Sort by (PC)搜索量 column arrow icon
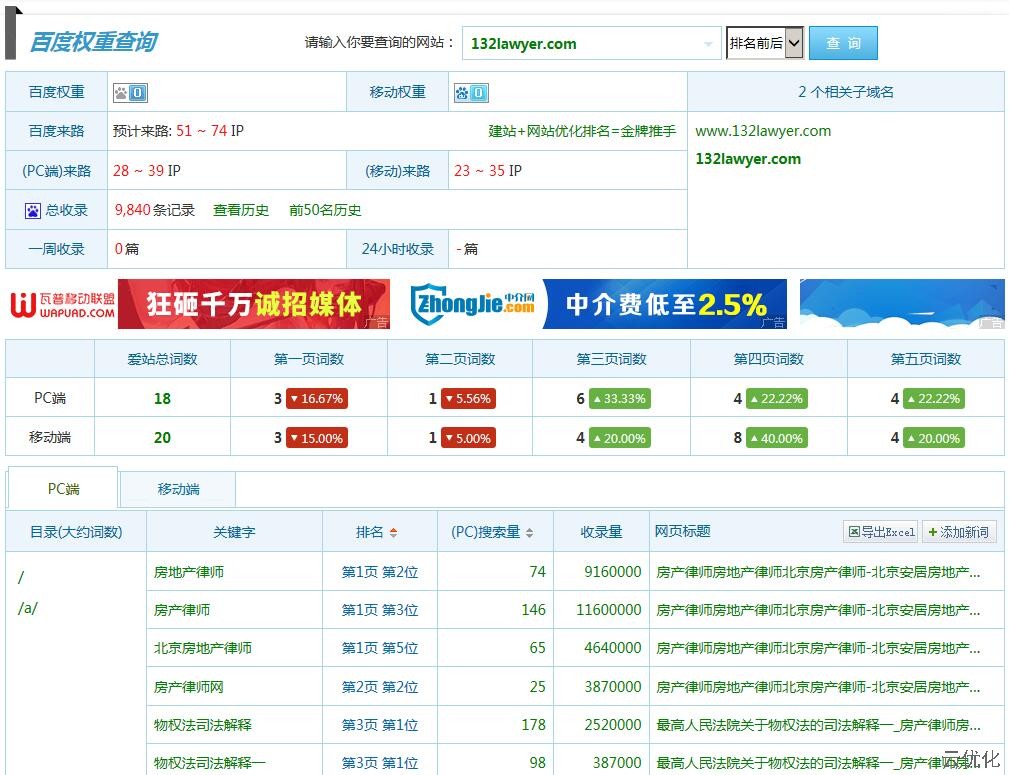 click(x=530, y=532)
